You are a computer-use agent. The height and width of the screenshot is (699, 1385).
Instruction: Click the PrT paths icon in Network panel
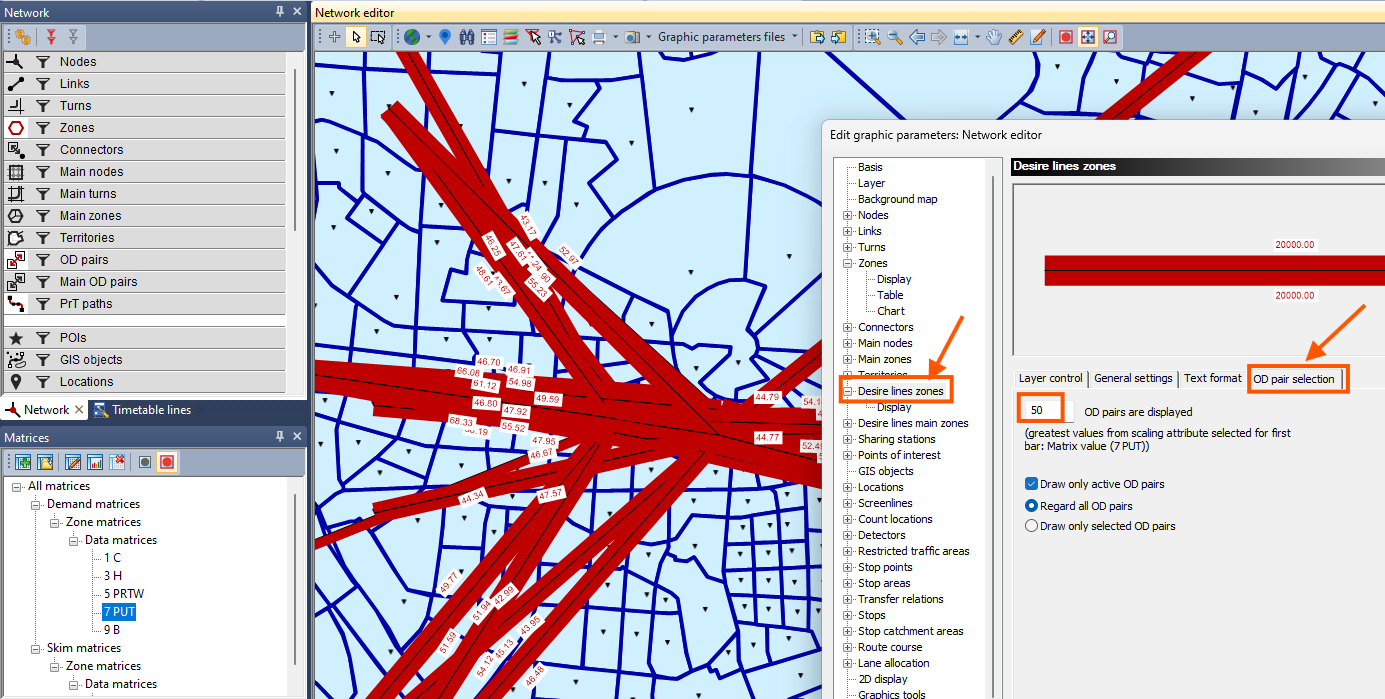click(15, 304)
